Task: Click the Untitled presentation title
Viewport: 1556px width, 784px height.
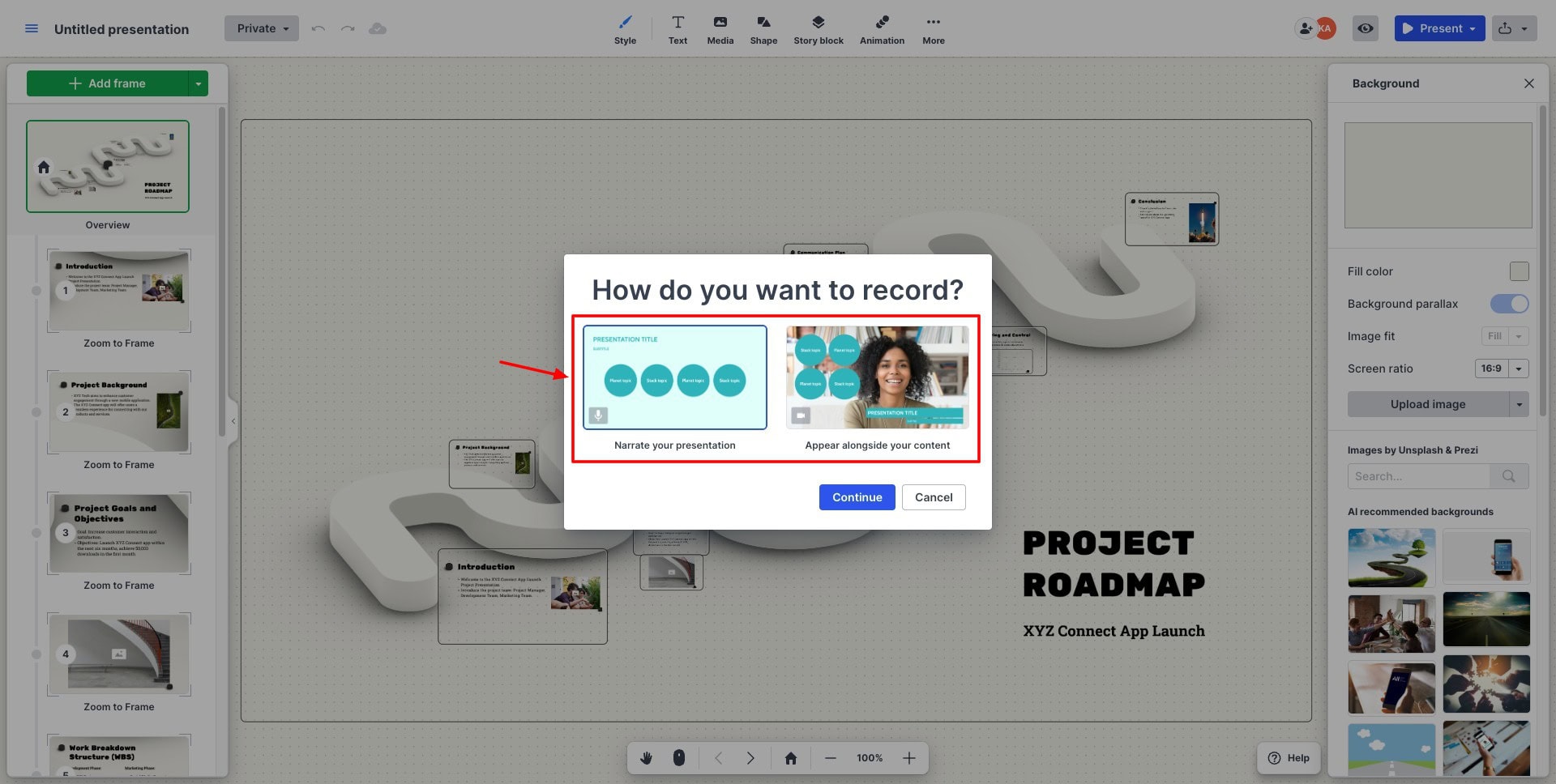Action: click(x=122, y=29)
